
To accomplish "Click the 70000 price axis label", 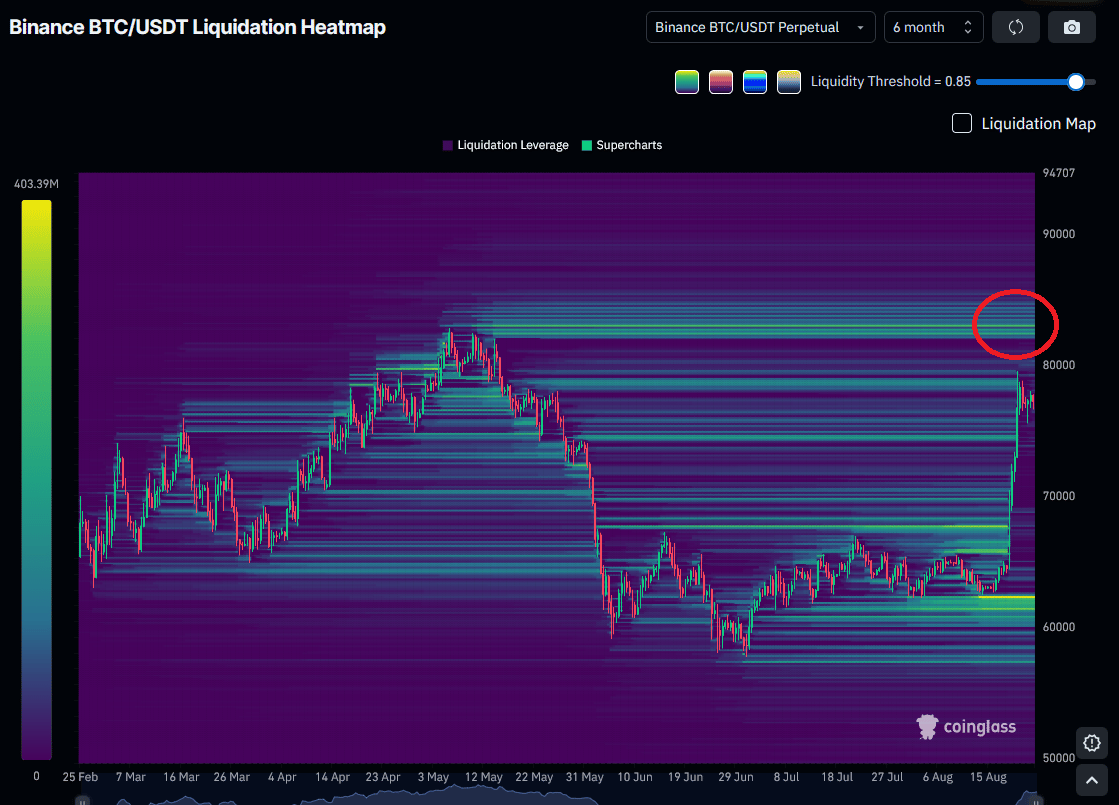I will (x=1058, y=496).
